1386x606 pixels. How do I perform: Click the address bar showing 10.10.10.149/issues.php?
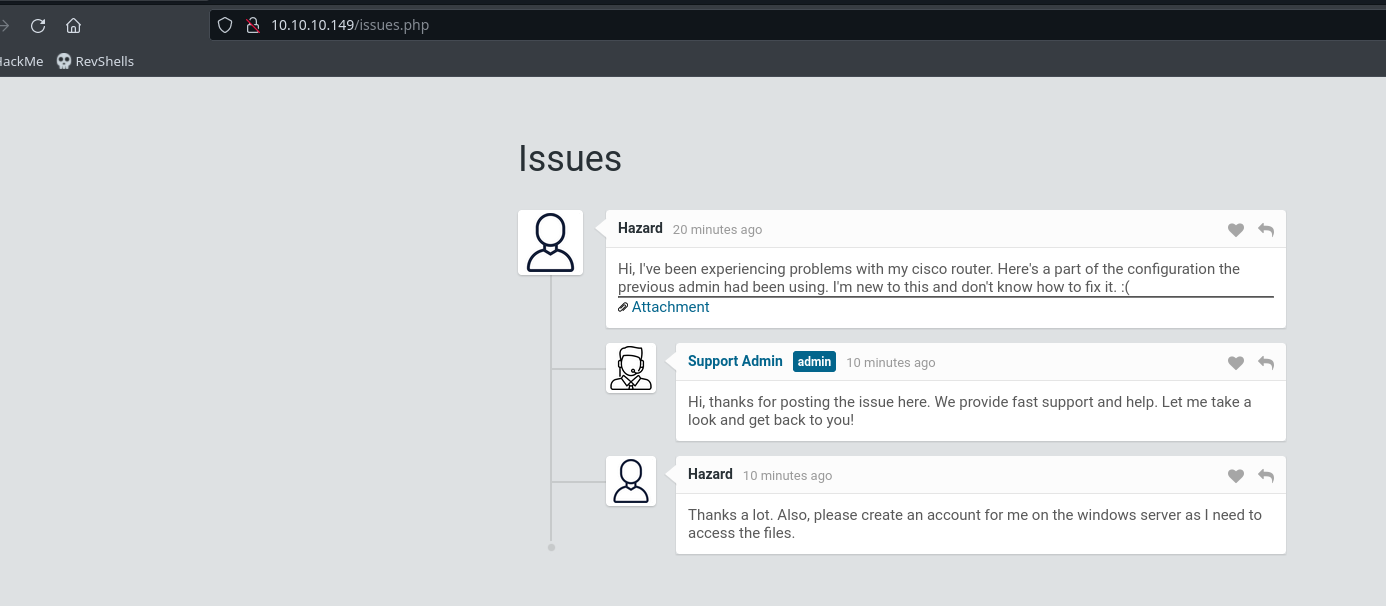pyautogui.click(x=797, y=25)
